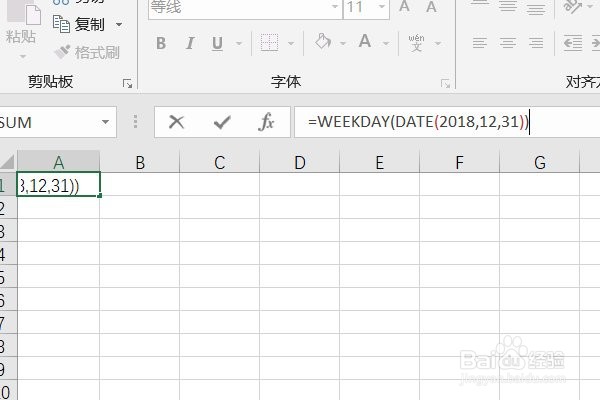Apply cell borders icon
The height and width of the screenshot is (400, 600).
point(269,42)
